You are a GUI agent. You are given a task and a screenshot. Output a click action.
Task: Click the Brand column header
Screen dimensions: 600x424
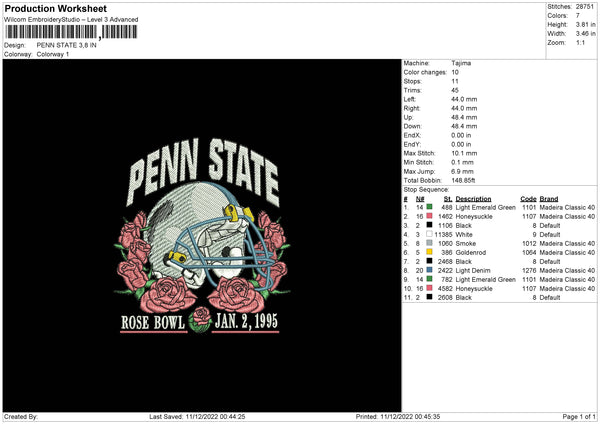[x=549, y=199]
